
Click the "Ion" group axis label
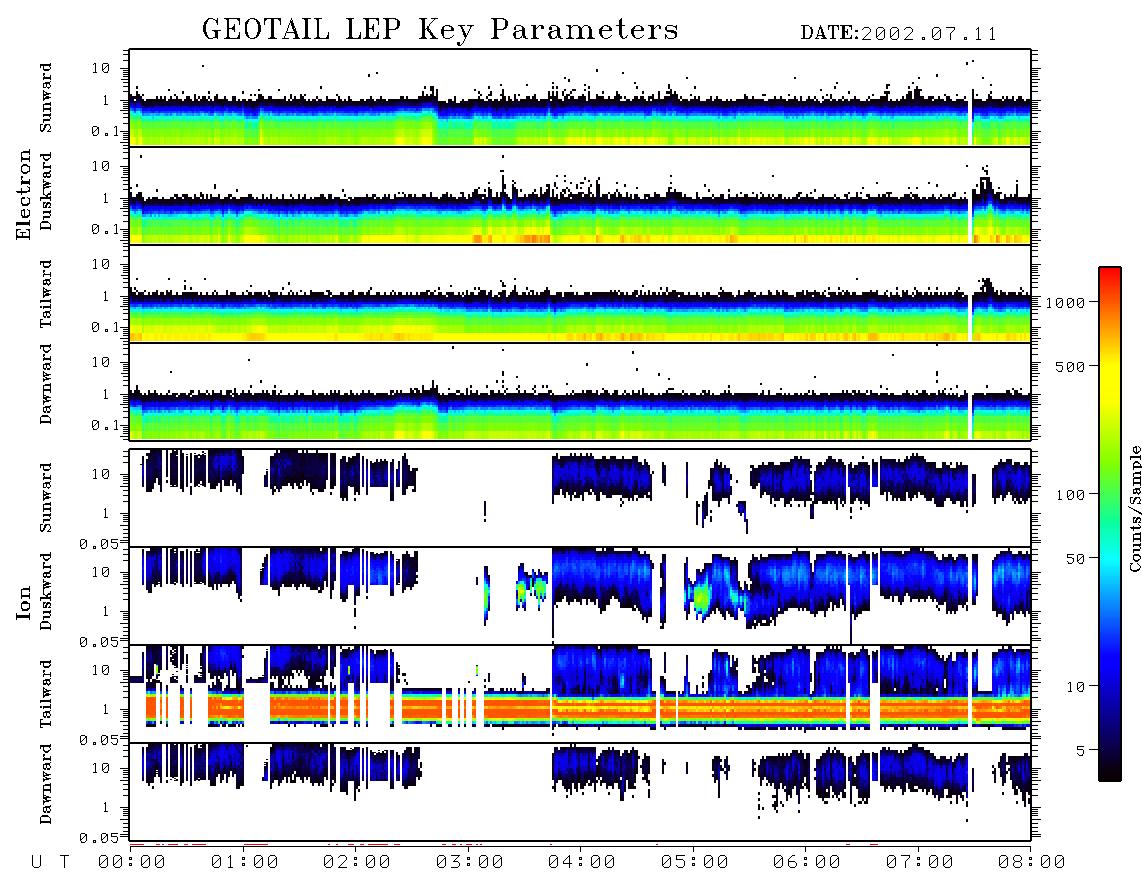(x=24, y=602)
